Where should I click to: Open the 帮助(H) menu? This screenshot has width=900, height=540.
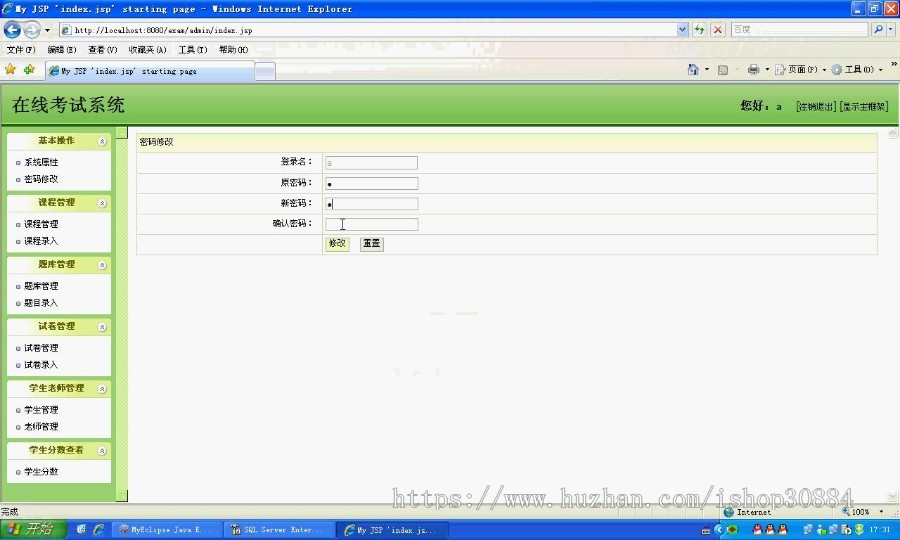tap(233, 50)
